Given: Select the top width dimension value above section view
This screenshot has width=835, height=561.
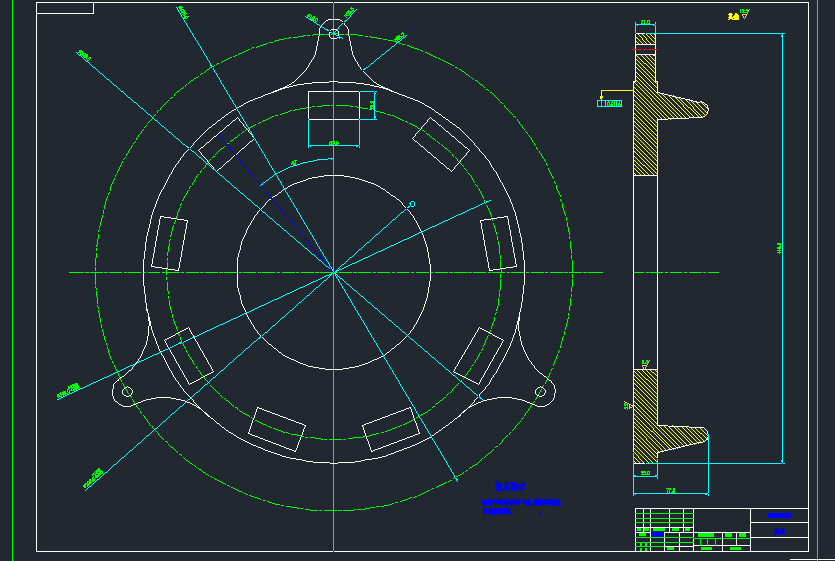Looking at the screenshot, I should click(x=645, y=22).
